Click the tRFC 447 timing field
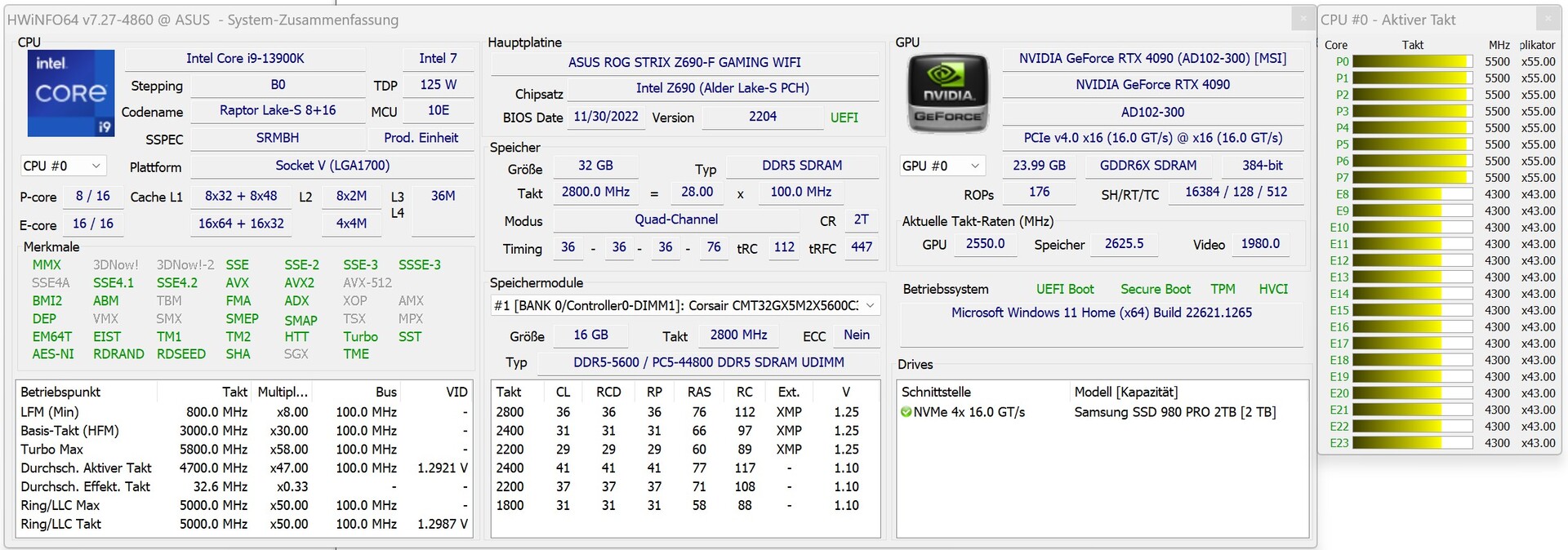Viewport: 1568px width, 550px height. tap(862, 247)
